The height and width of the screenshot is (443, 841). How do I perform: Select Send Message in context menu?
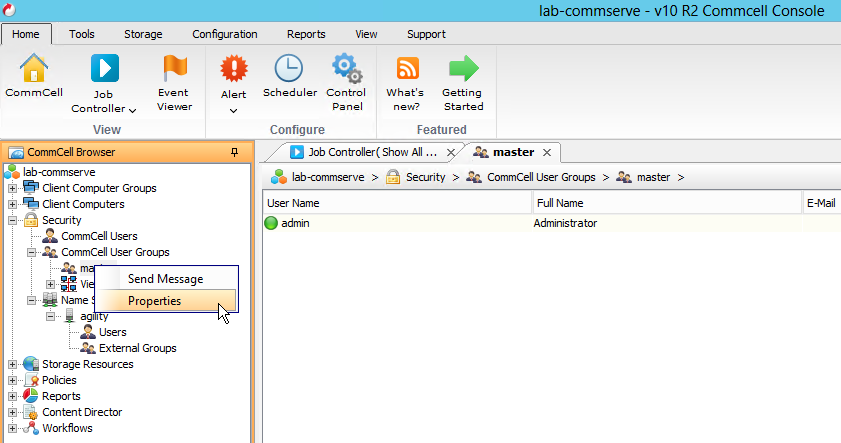[165, 279]
